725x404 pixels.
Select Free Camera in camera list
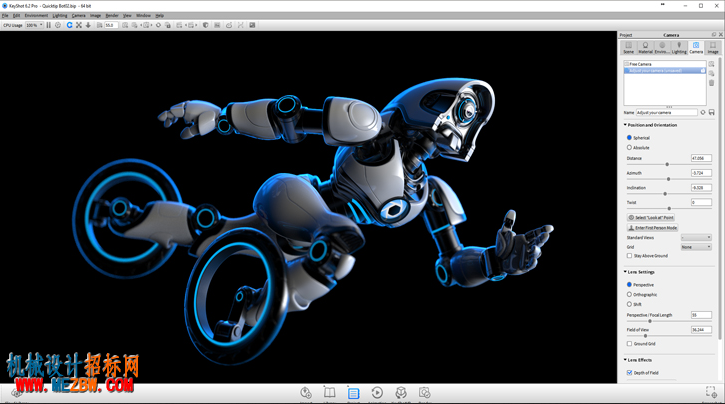(665, 64)
